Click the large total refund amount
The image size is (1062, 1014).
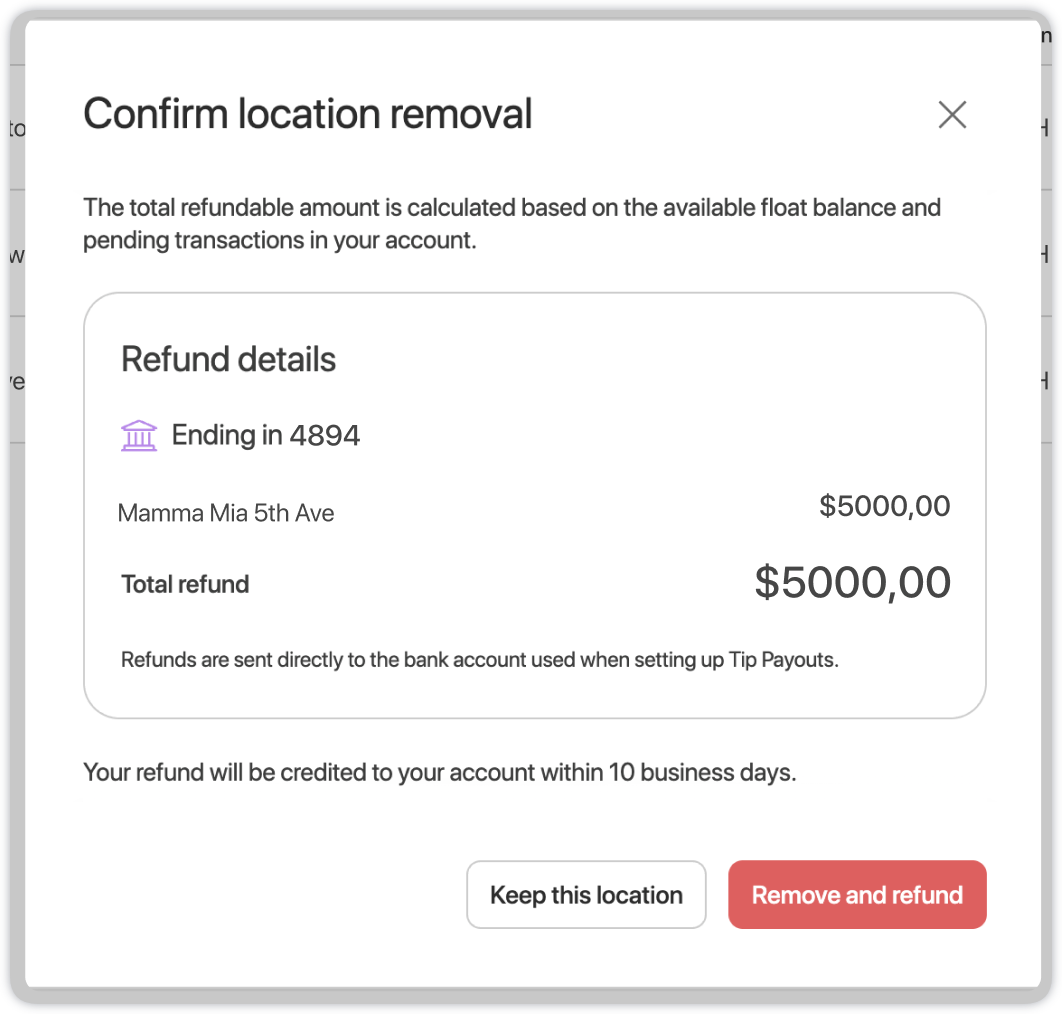pyautogui.click(x=852, y=582)
